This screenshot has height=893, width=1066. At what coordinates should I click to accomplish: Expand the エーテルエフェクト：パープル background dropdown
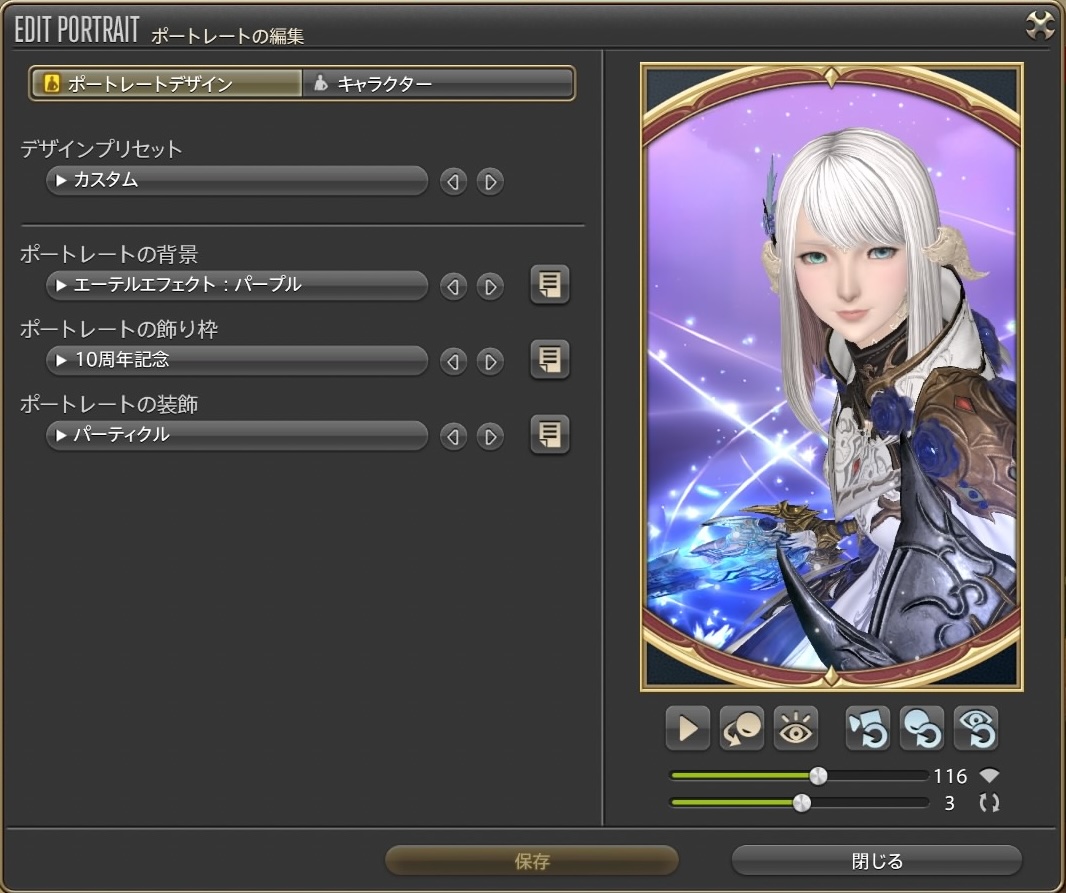pos(237,286)
